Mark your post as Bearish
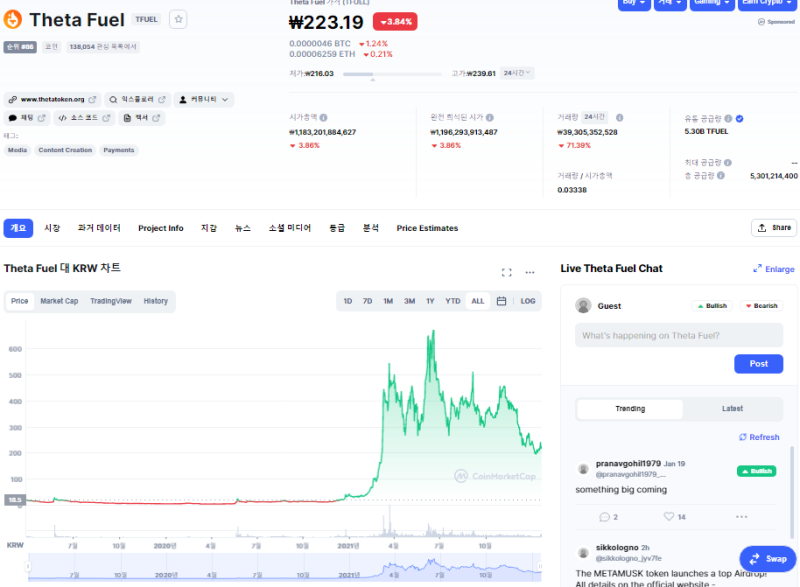This screenshot has width=800, height=587. [762, 306]
